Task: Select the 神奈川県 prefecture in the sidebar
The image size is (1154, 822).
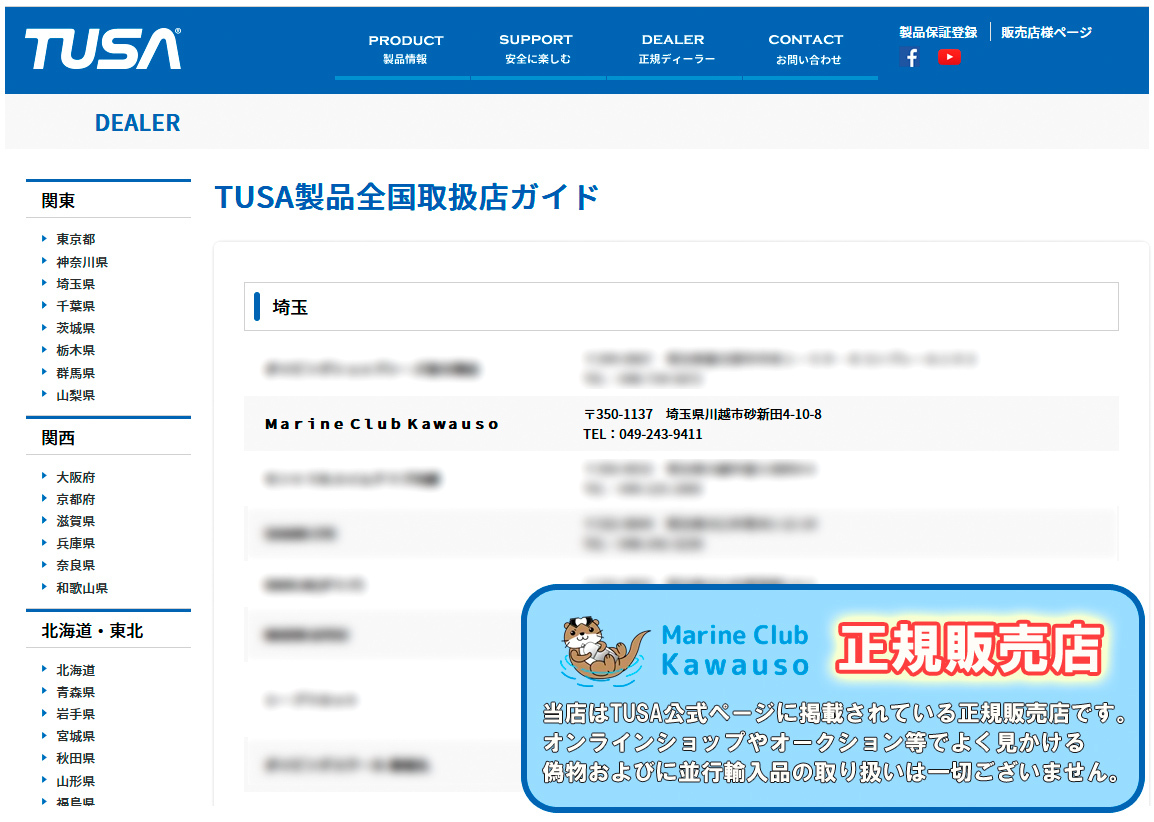Action: point(82,261)
